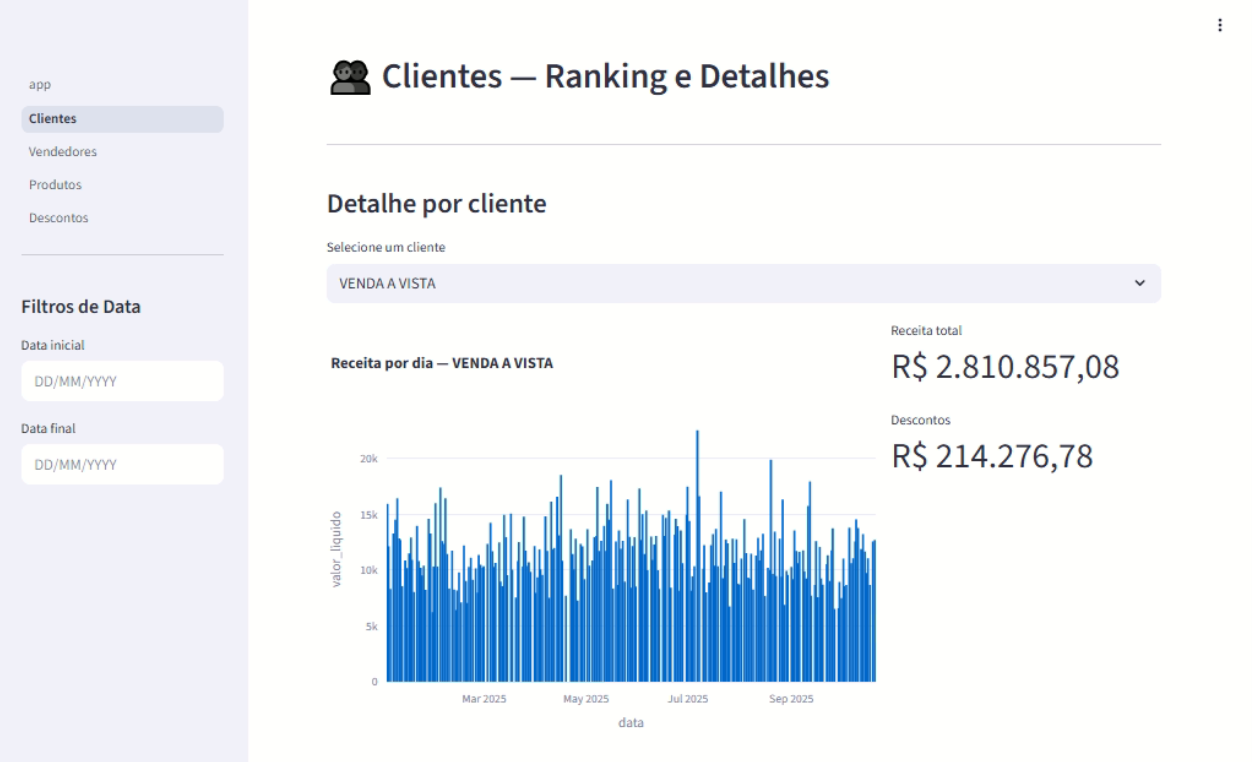Click the Data inicial date field

(x=122, y=381)
